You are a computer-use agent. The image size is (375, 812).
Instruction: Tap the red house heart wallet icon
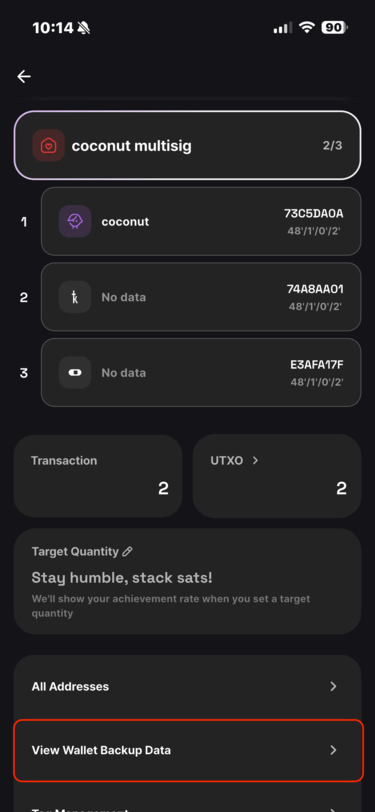click(x=49, y=146)
